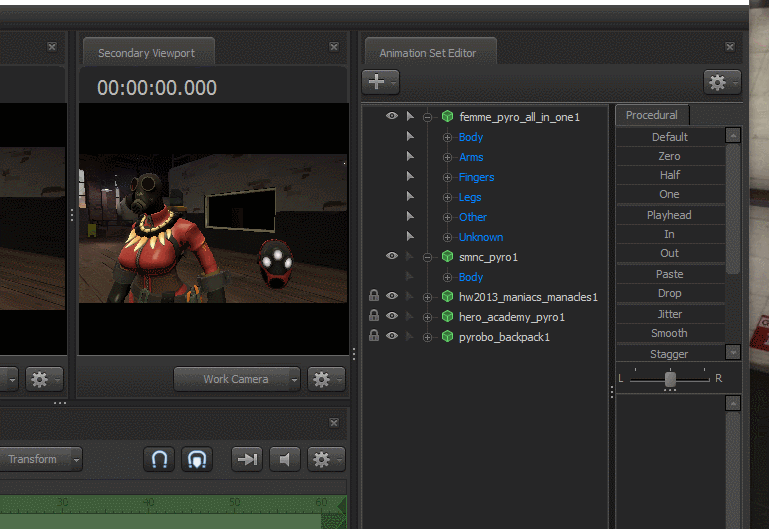
Task: Toggle visibility of smnc_pyro1
Action: (391, 256)
